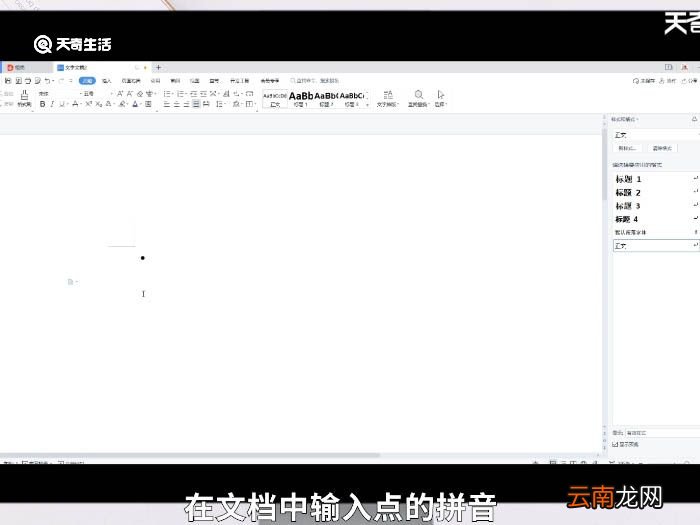700x525 pixels.
Task: Open the Insert ribbon tab
Action: [106, 81]
